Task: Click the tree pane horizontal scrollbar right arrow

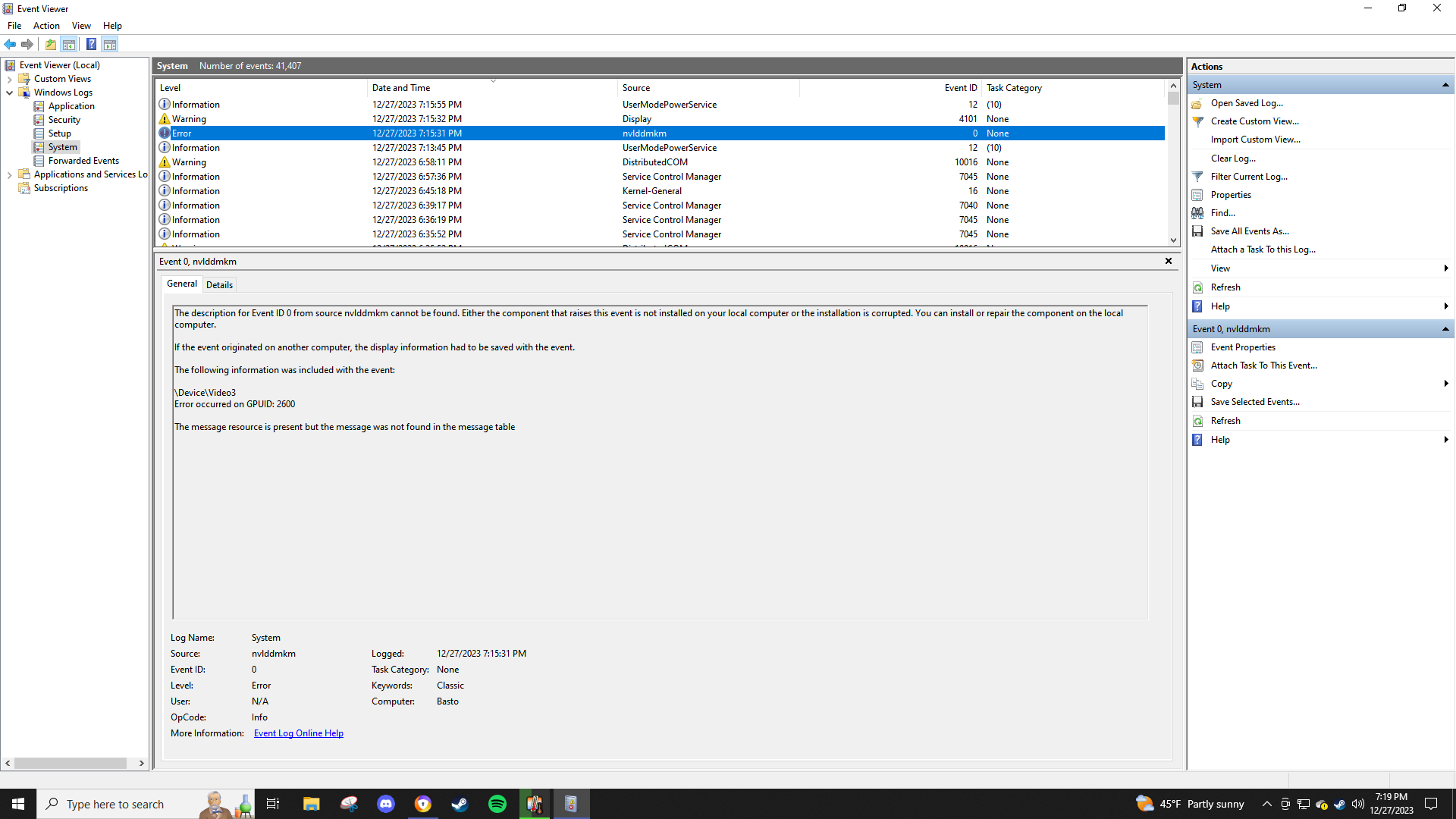Action: tap(141, 764)
